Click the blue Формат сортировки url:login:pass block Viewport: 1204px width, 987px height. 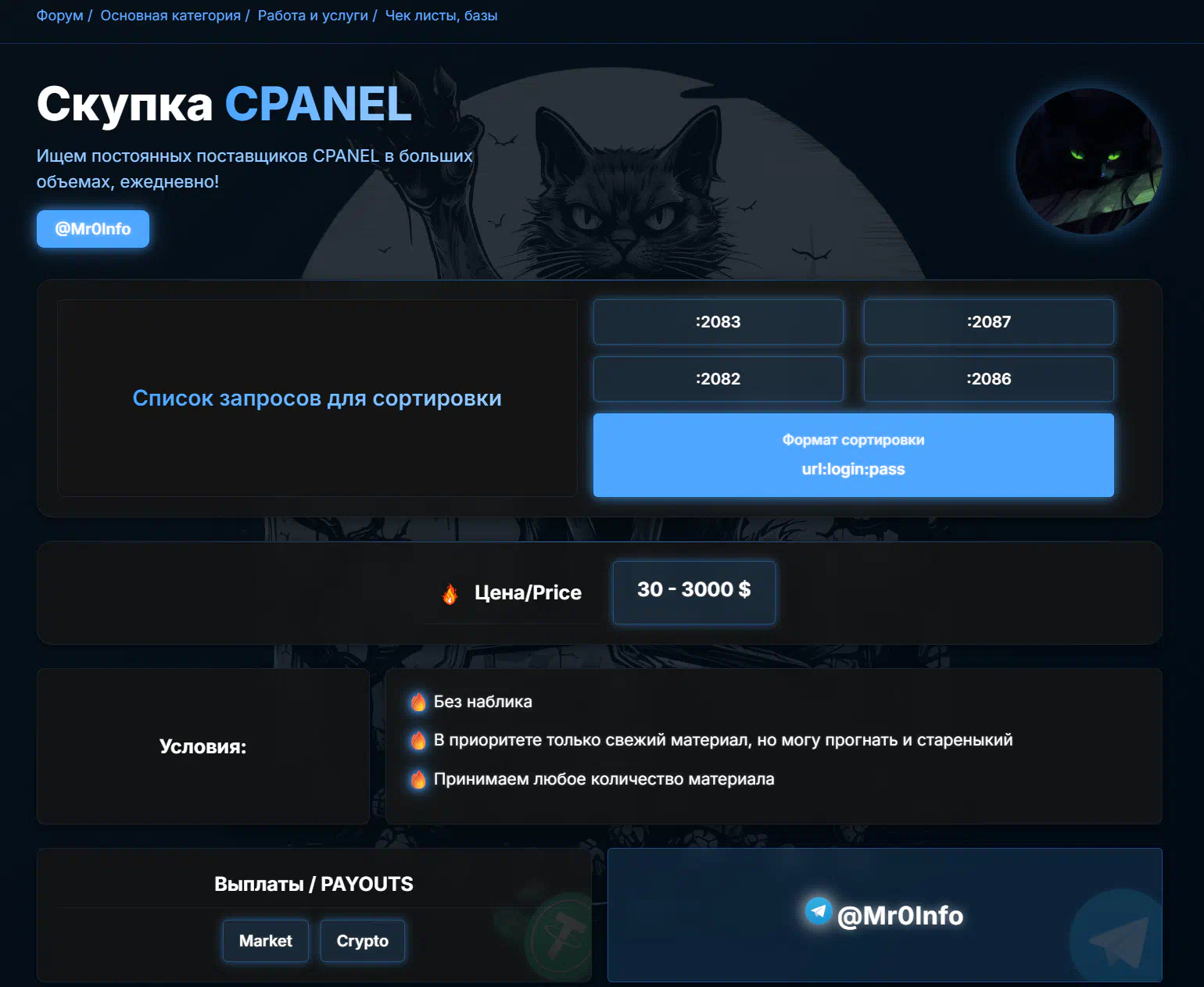pyautogui.click(x=854, y=455)
